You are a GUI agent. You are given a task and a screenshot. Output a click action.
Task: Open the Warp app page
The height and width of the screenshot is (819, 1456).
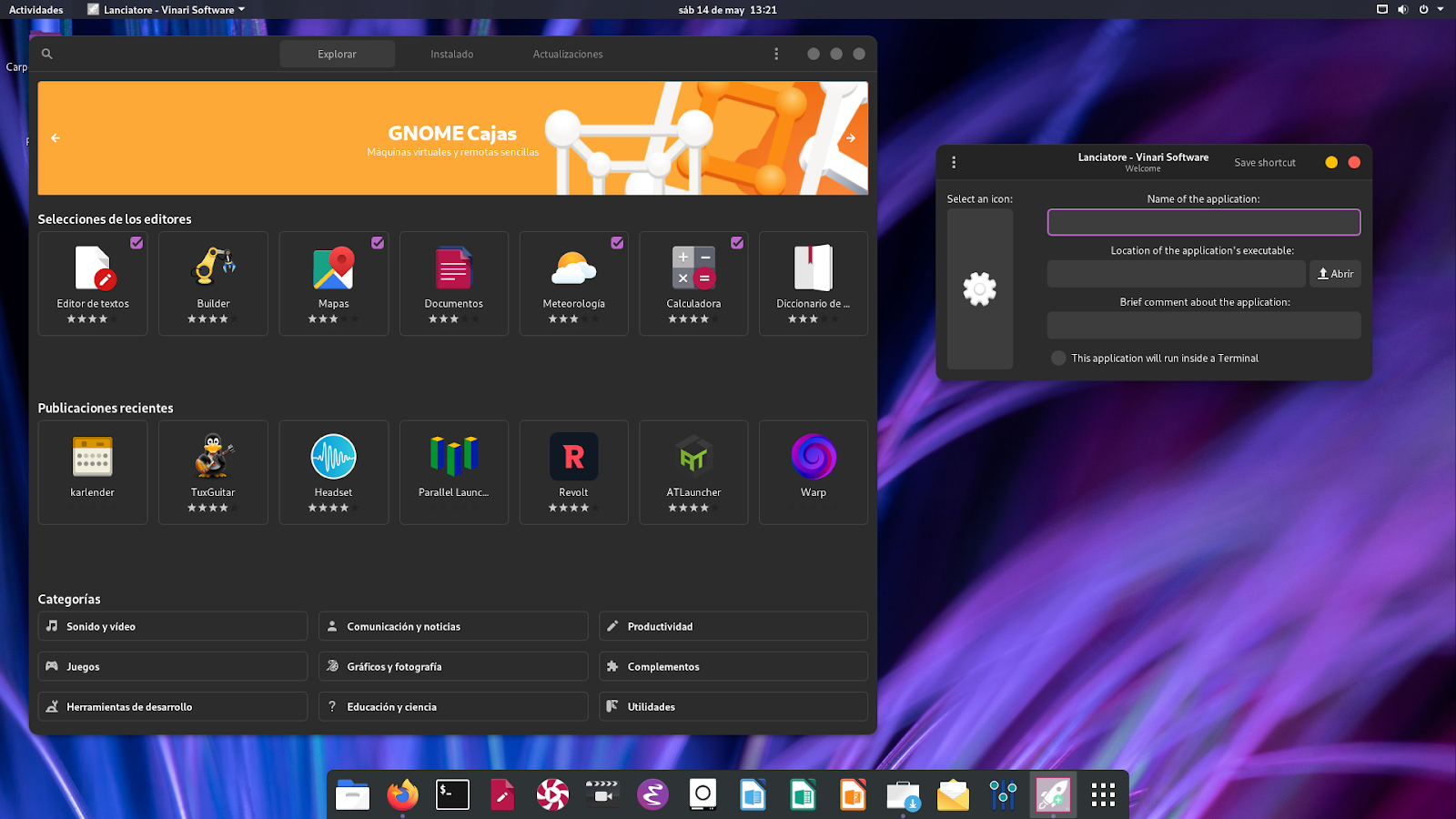814,471
